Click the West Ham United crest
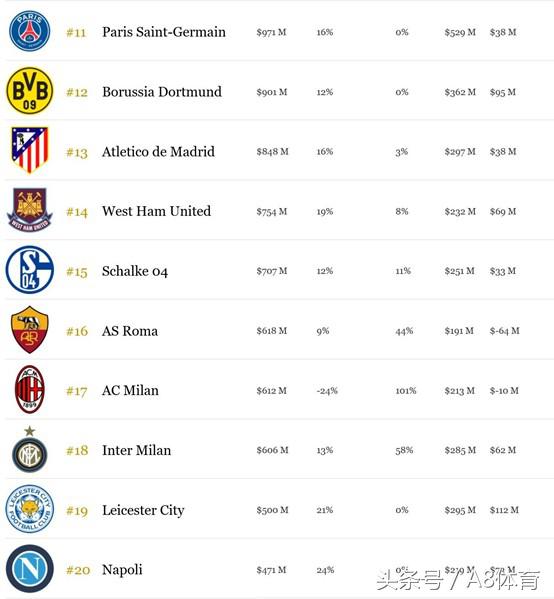Screen dimensions: 554x599 tap(29, 209)
